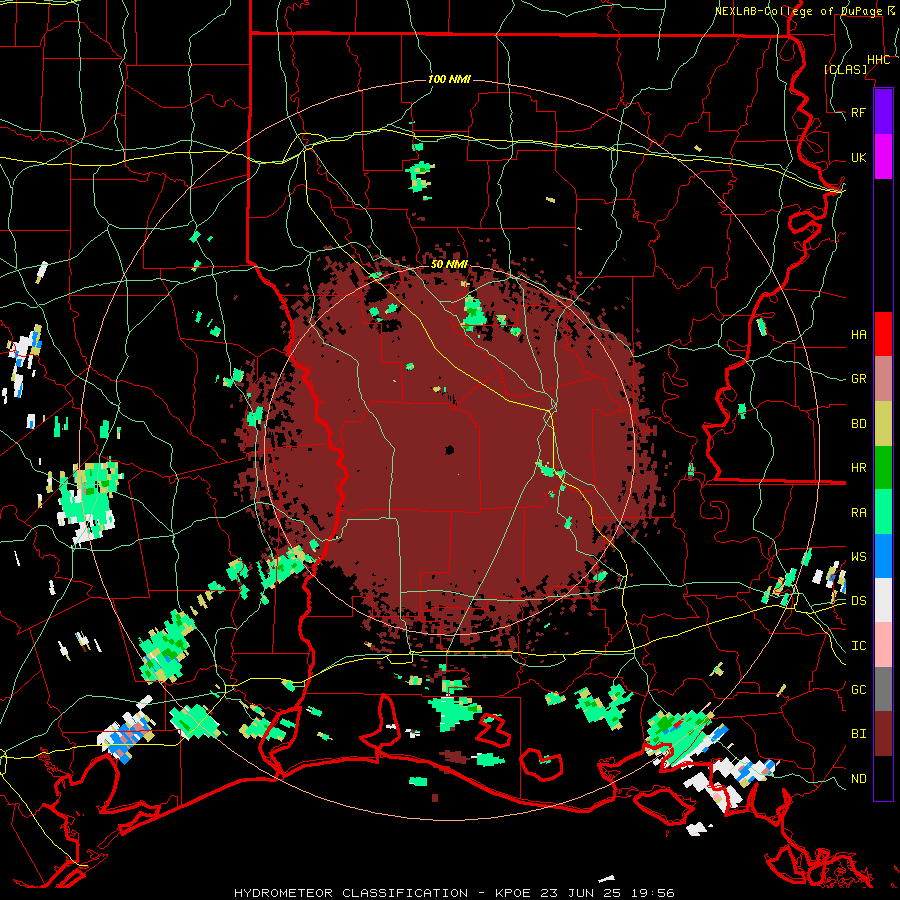Click the magenta UK legend color swatch
900x900 pixels.
tap(883, 157)
